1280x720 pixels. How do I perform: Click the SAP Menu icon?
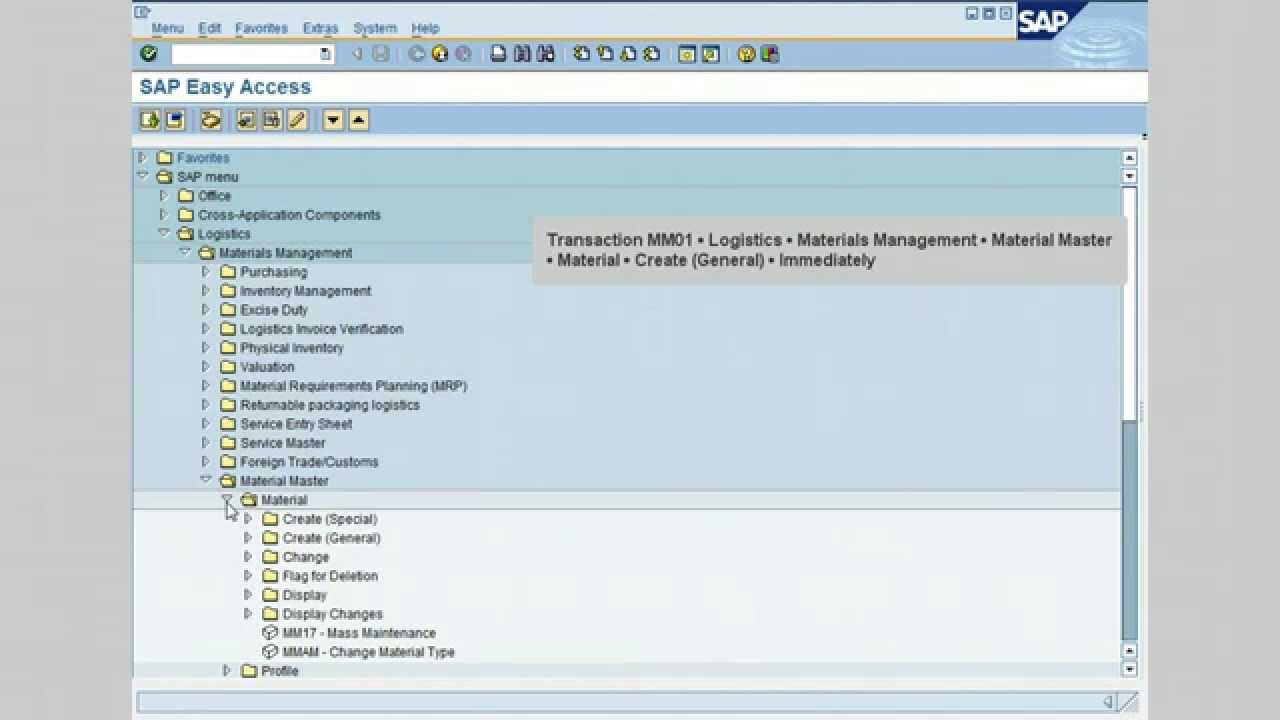click(175, 120)
